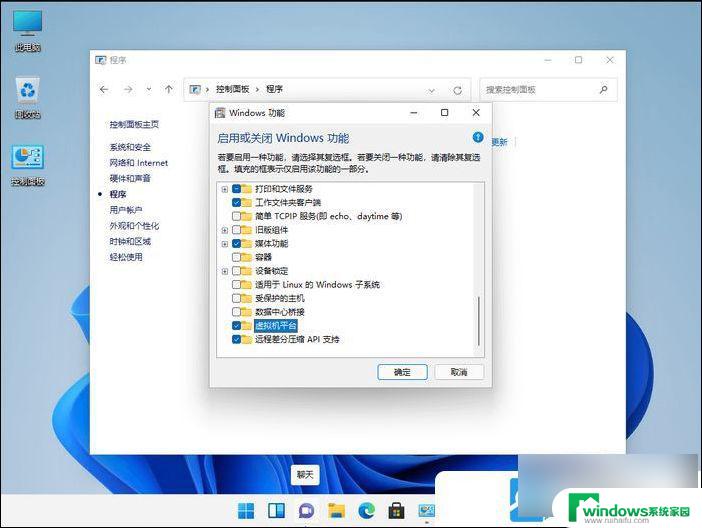The height and width of the screenshot is (528, 702).
Task: Uncheck 工作文件夹客户端 checkbox
Action: point(237,202)
